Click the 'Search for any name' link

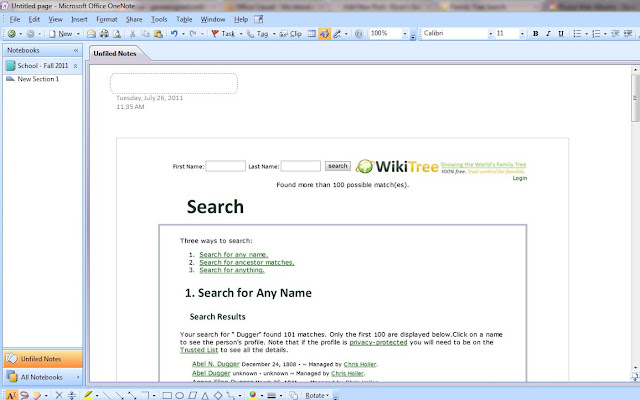click(x=233, y=254)
